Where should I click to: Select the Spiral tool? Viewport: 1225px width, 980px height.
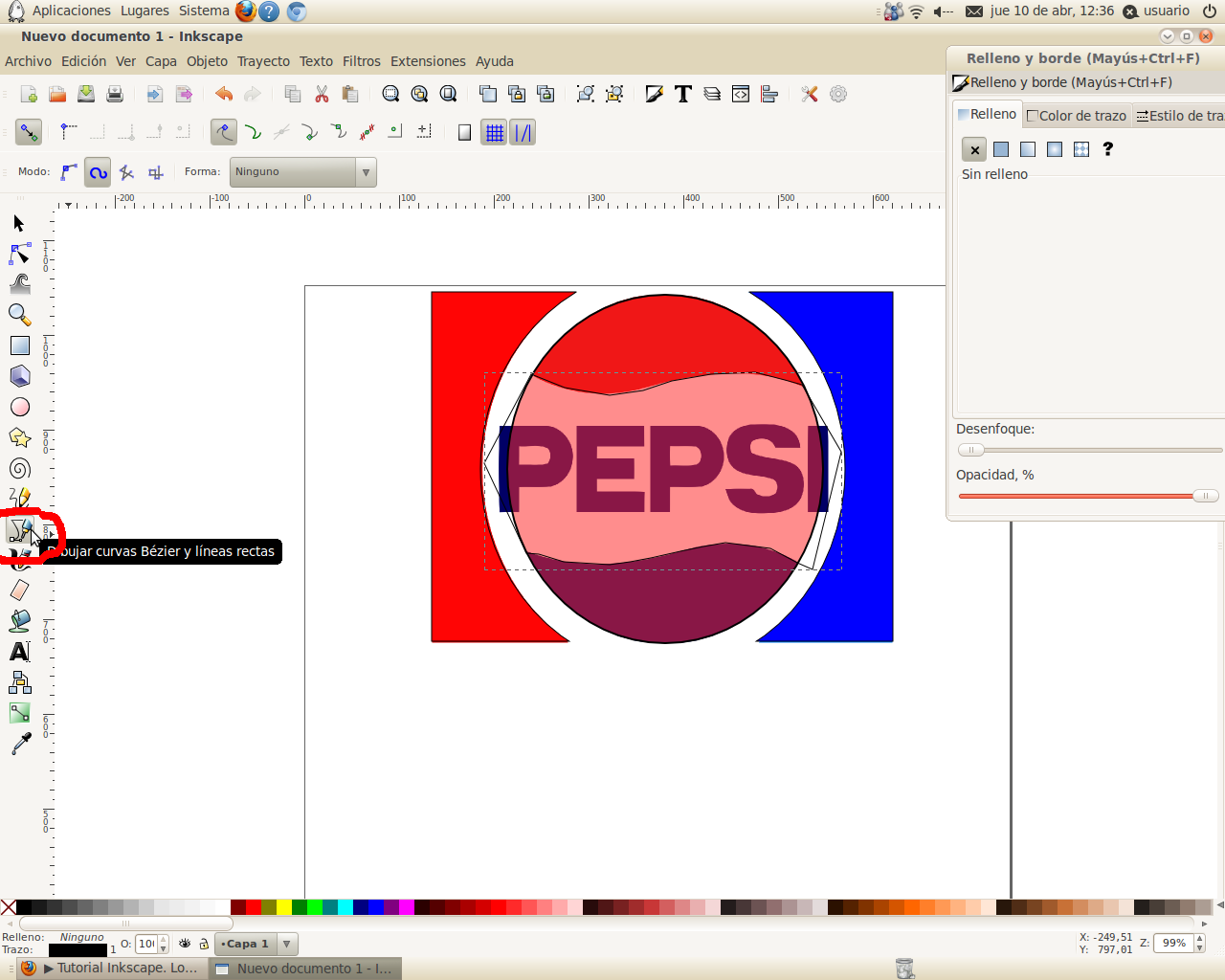pos(19,468)
